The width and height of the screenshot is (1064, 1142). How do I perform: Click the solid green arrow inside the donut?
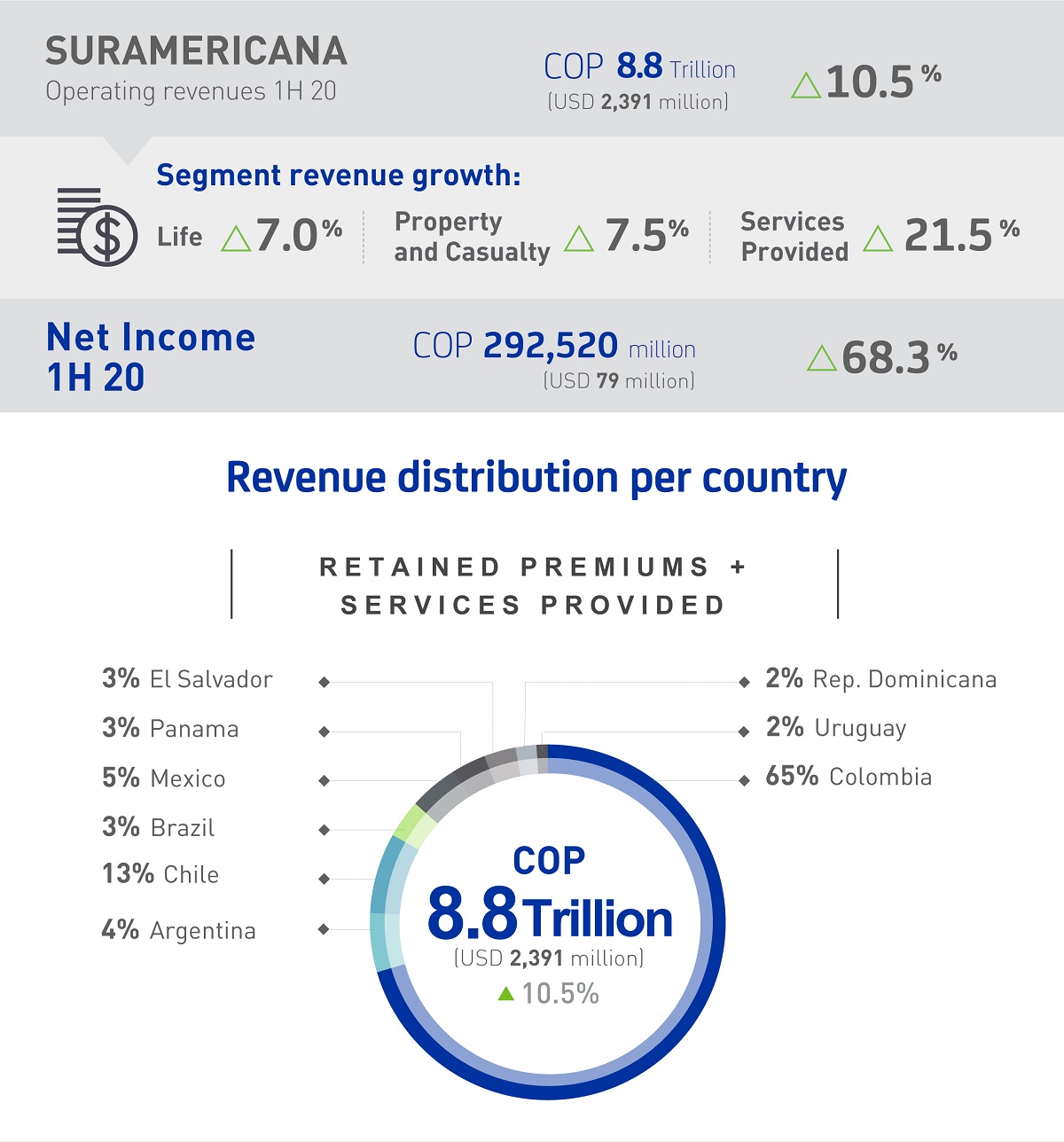point(506,993)
